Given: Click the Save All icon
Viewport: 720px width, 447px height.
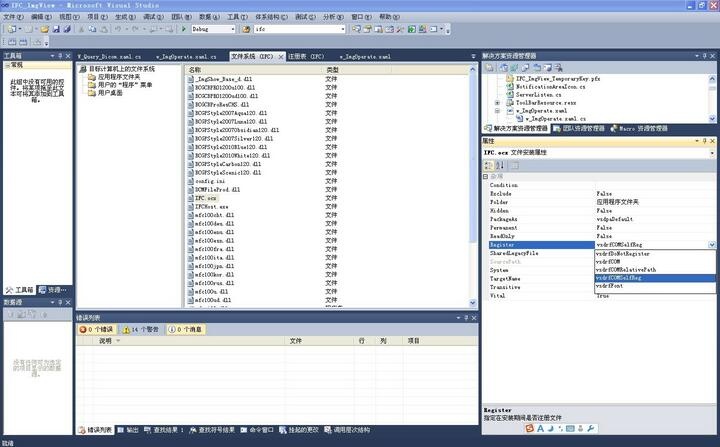Looking at the screenshot, I should (67, 29).
